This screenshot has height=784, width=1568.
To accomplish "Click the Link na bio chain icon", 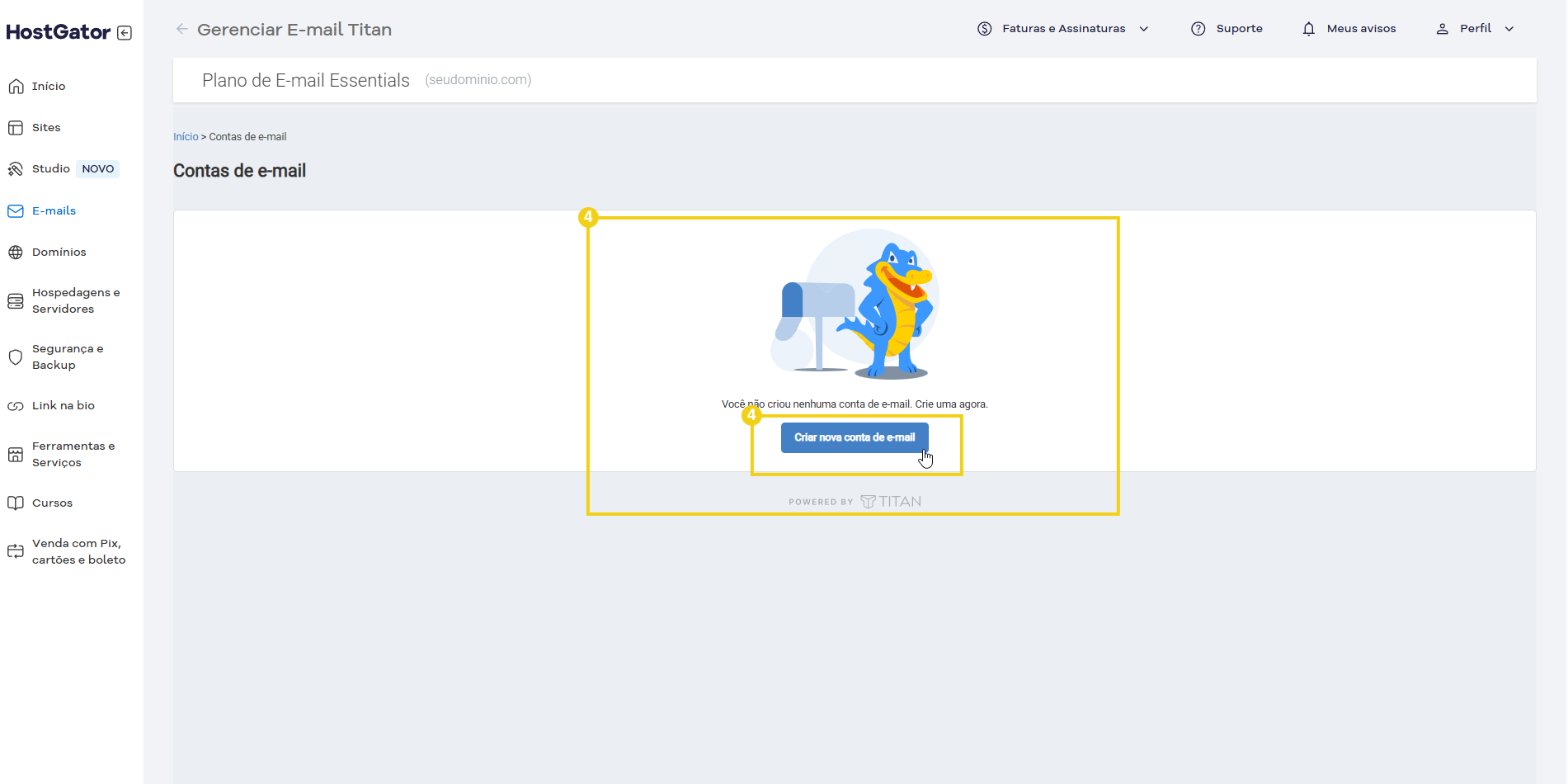I will [x=16, y=406].
